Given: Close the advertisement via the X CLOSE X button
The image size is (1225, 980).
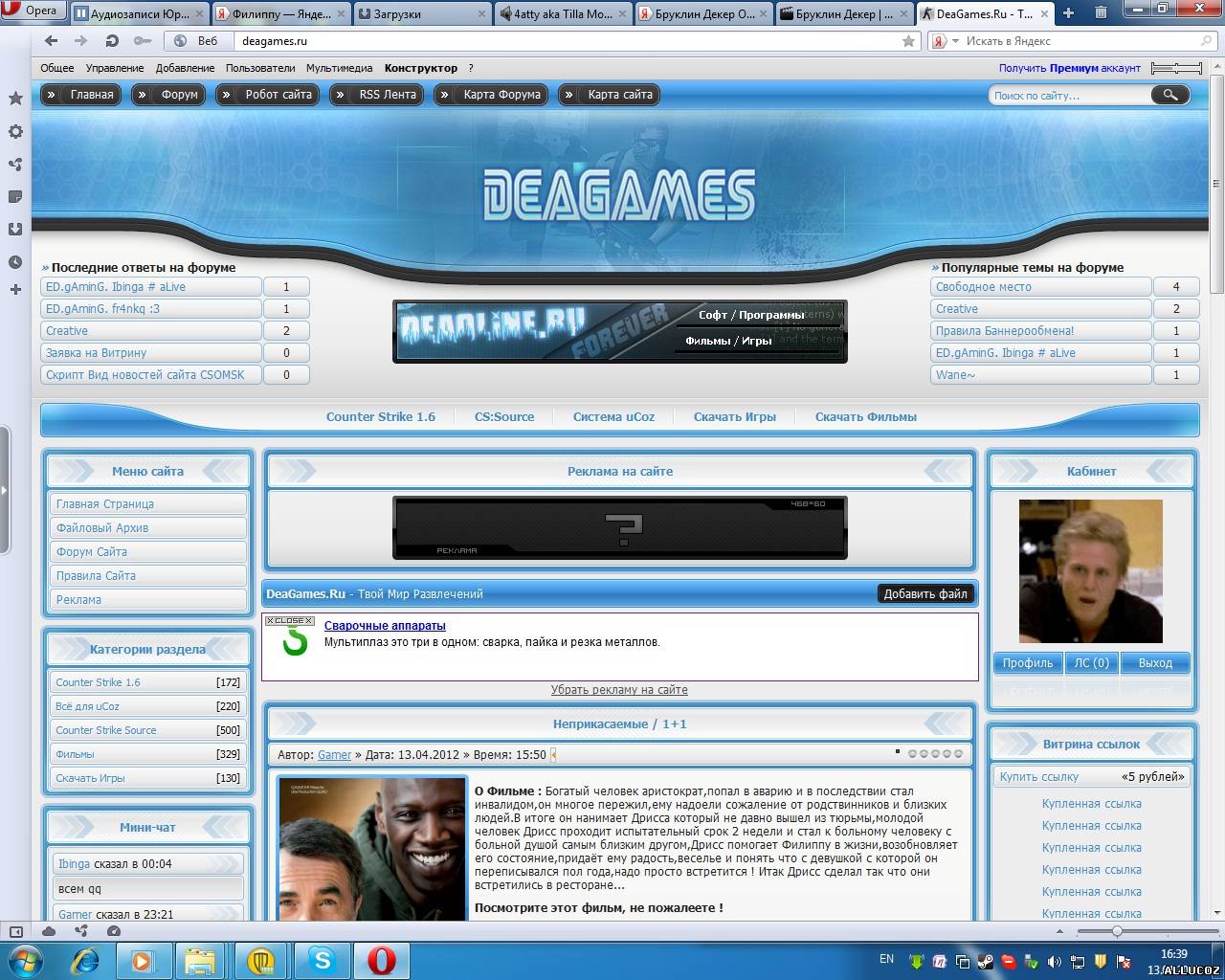Looking at the screenshot, I should (x=289, y=621).
